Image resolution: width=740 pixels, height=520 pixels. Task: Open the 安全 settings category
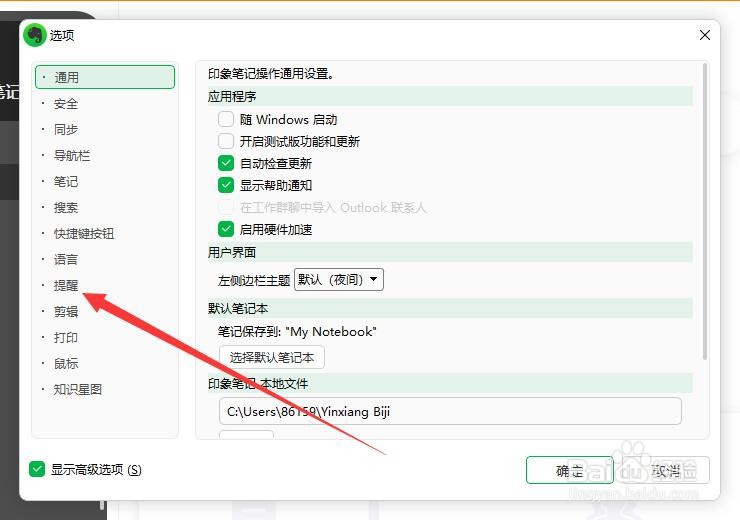(66, 104)
